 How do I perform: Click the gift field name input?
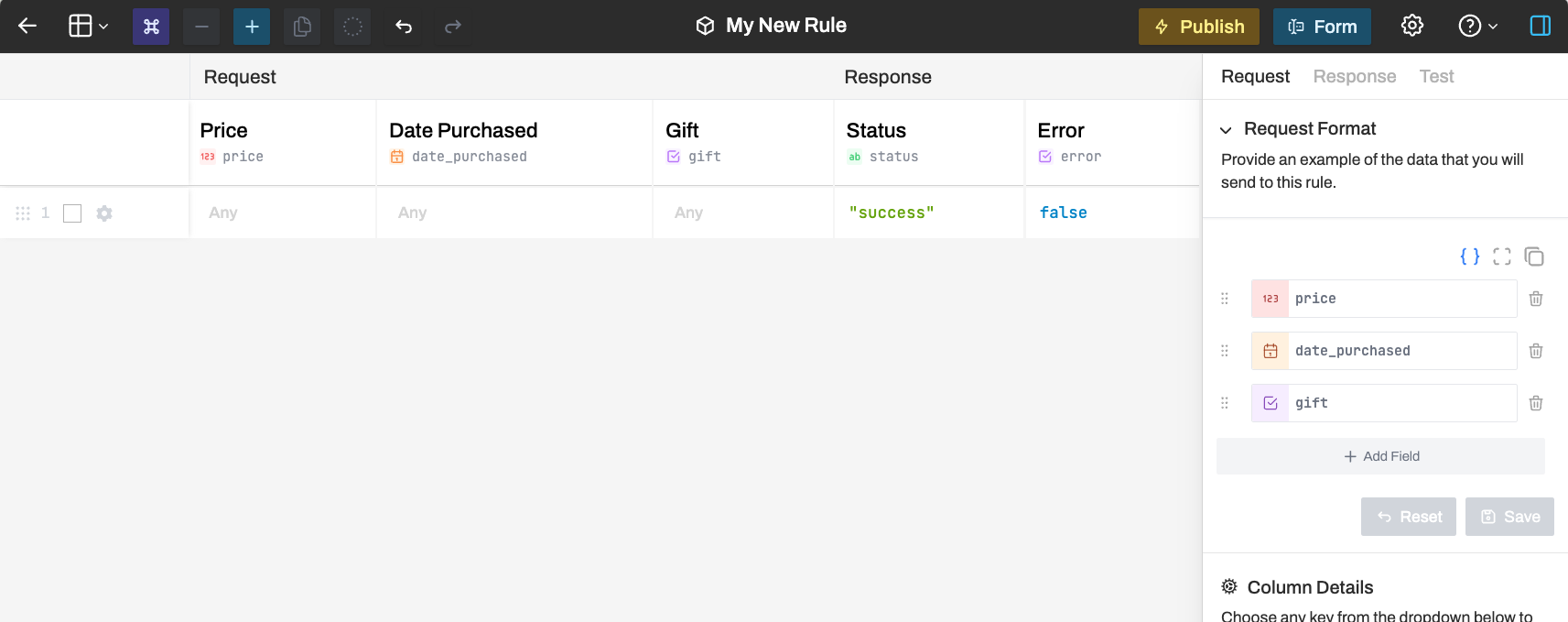coord(1400,403)
